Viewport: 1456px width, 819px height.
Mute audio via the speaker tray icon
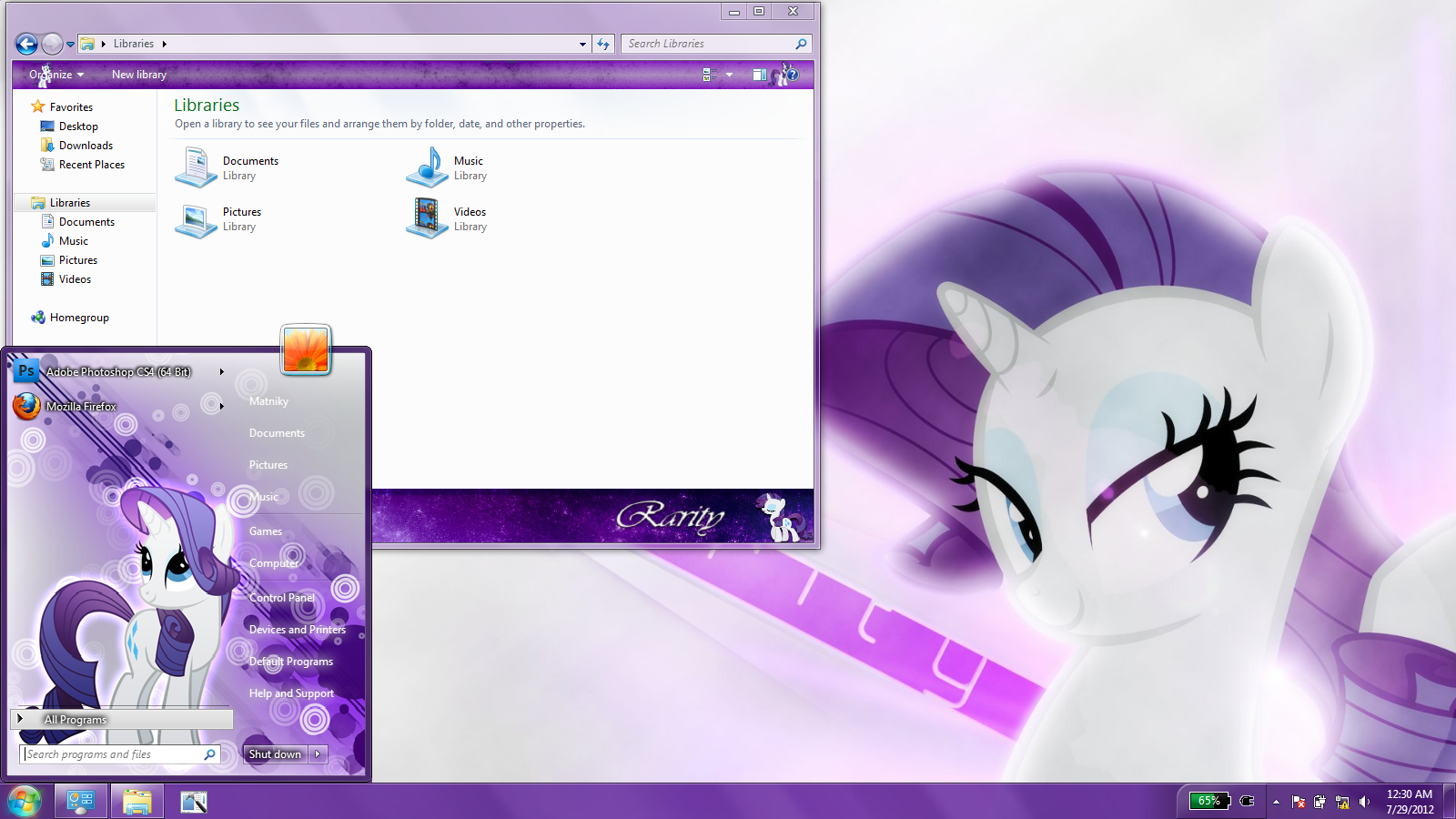(1363, 802)
